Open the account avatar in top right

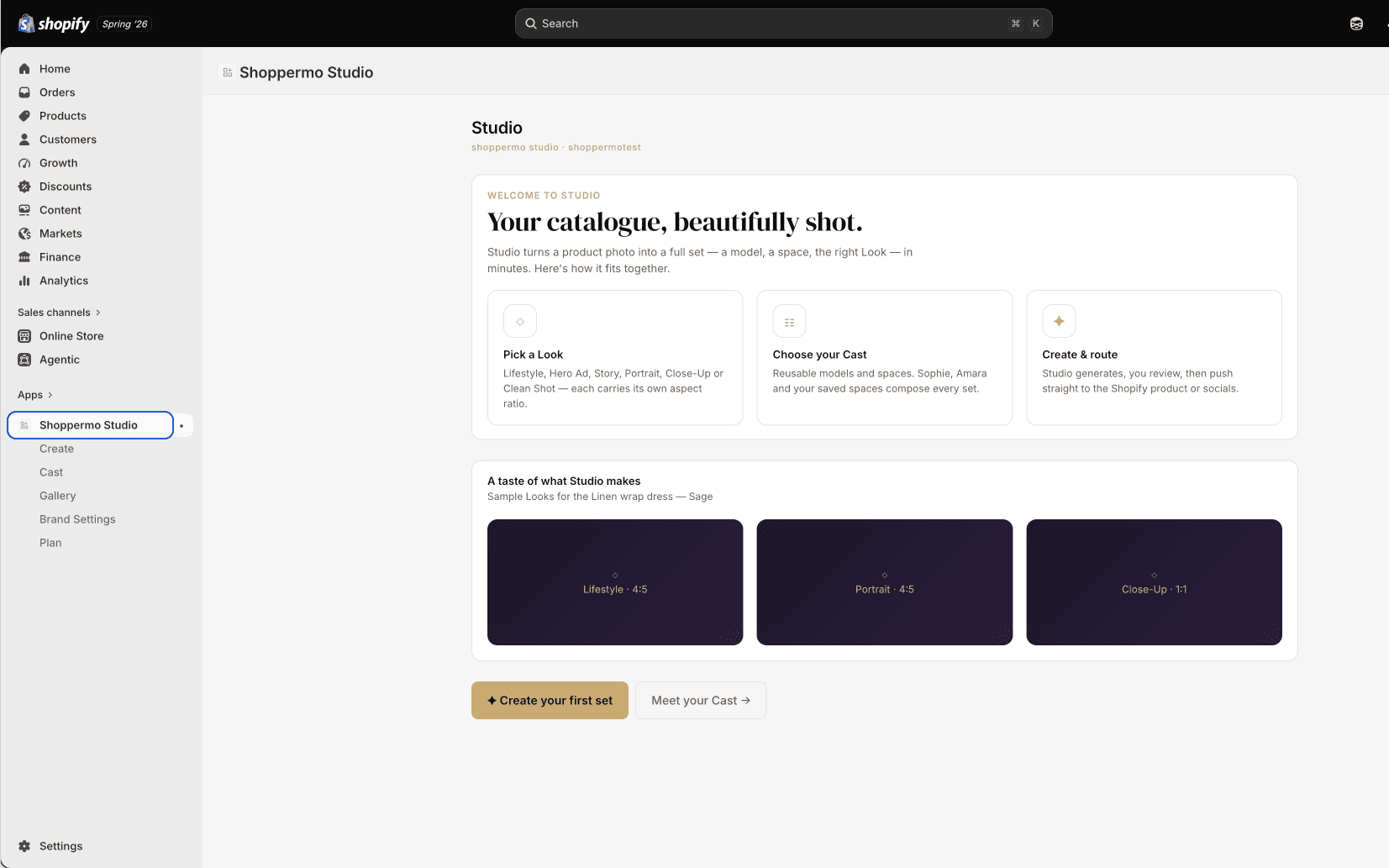pos(1356,24)
